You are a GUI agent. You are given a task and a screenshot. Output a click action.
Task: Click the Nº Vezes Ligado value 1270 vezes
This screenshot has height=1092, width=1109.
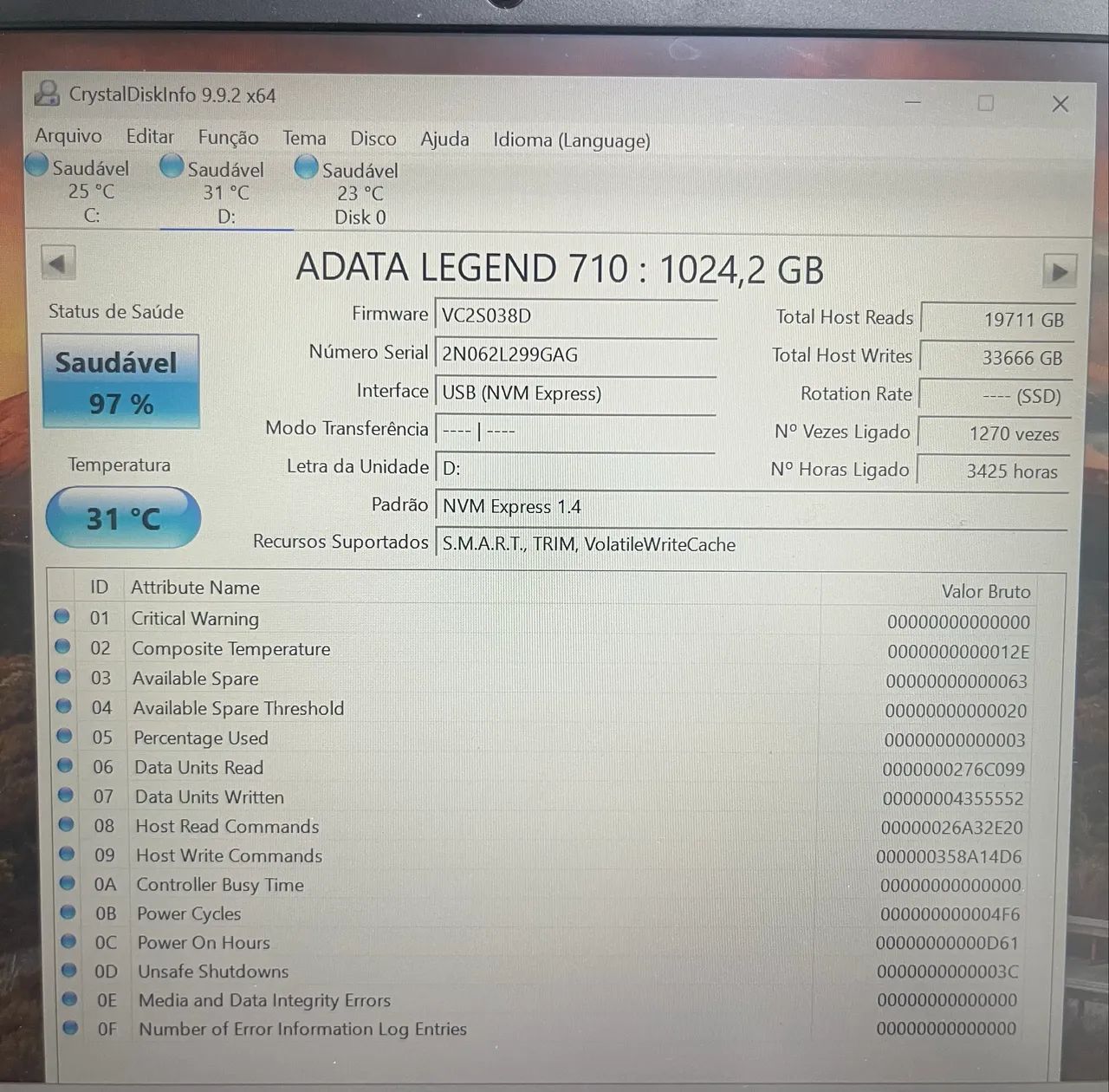(x=995, y=433)
